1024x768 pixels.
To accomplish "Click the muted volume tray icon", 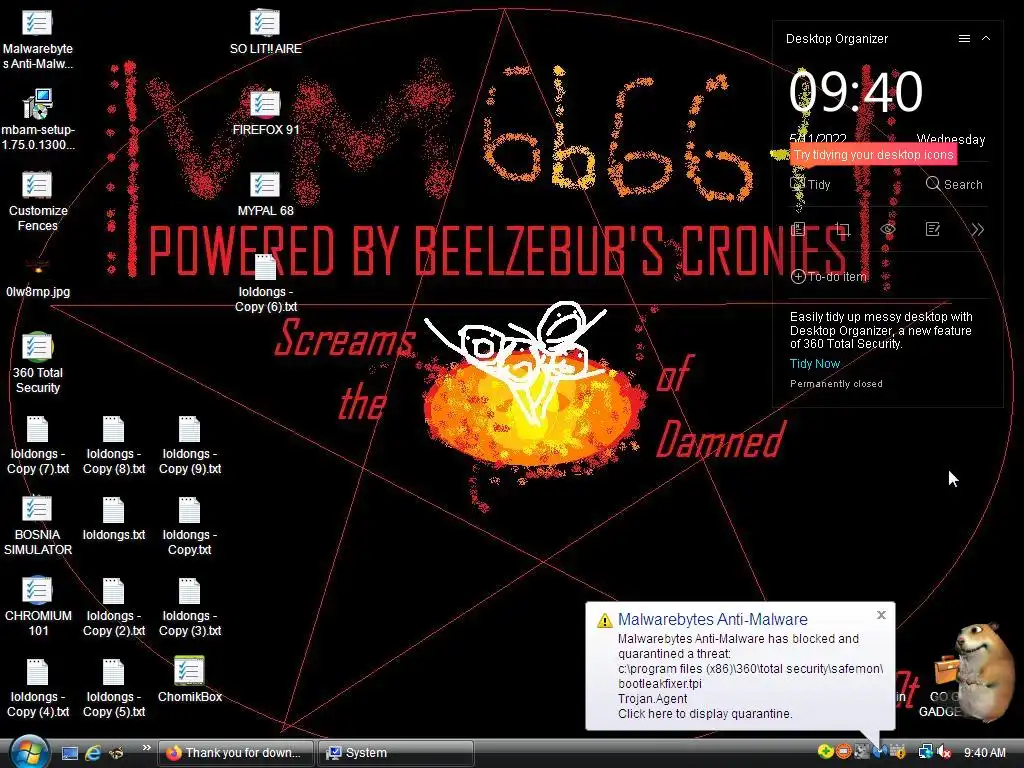I will point(943,752).
